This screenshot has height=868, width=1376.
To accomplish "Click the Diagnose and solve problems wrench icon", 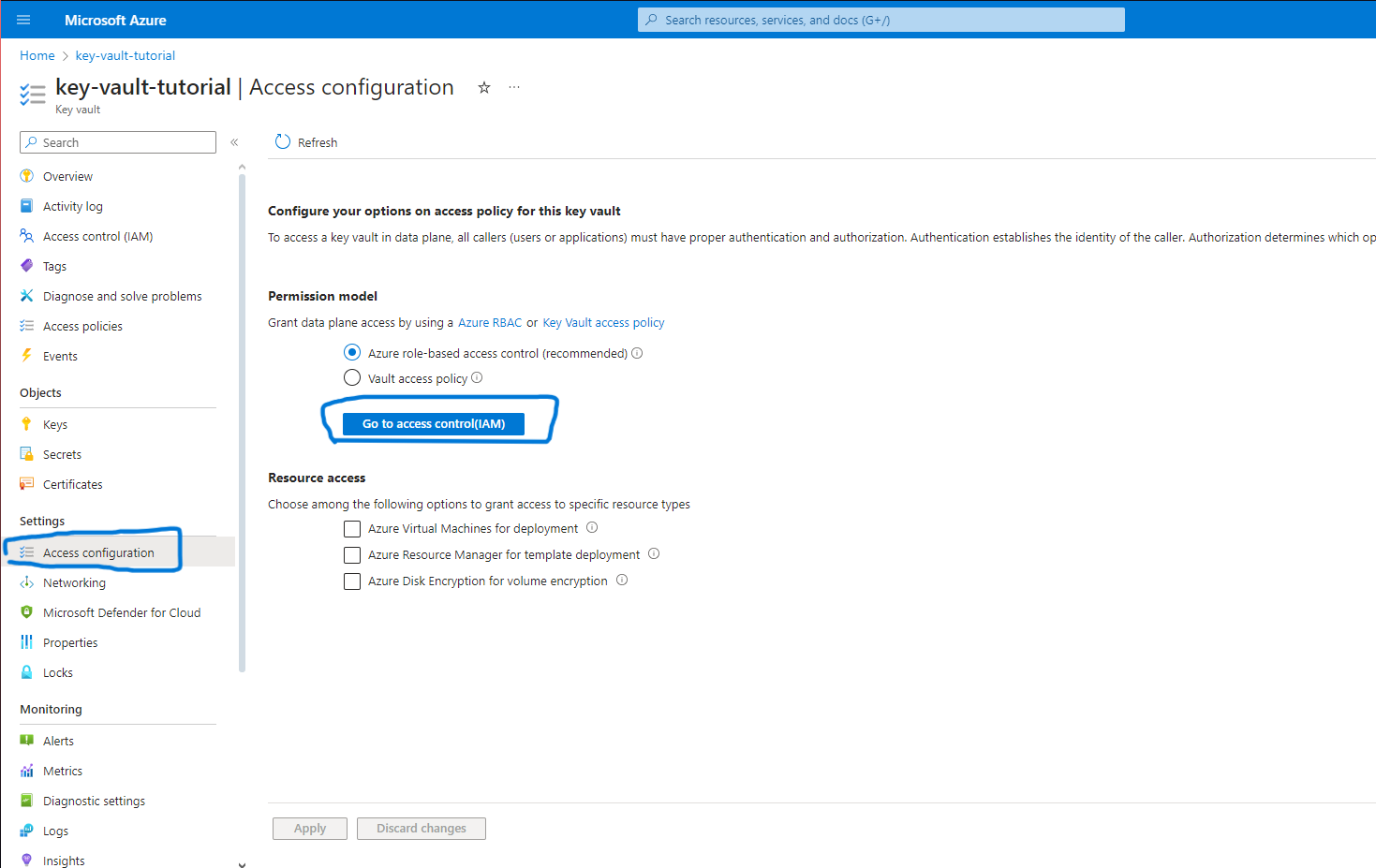I will tap(26, 296).
